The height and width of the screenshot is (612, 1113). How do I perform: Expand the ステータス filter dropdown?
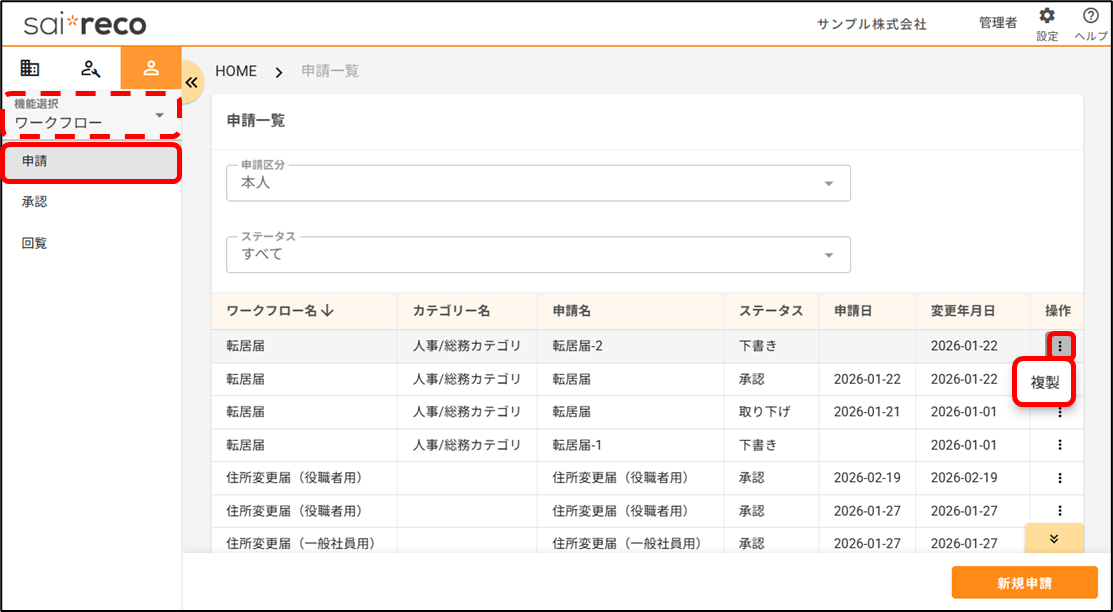tap(538, 255)
